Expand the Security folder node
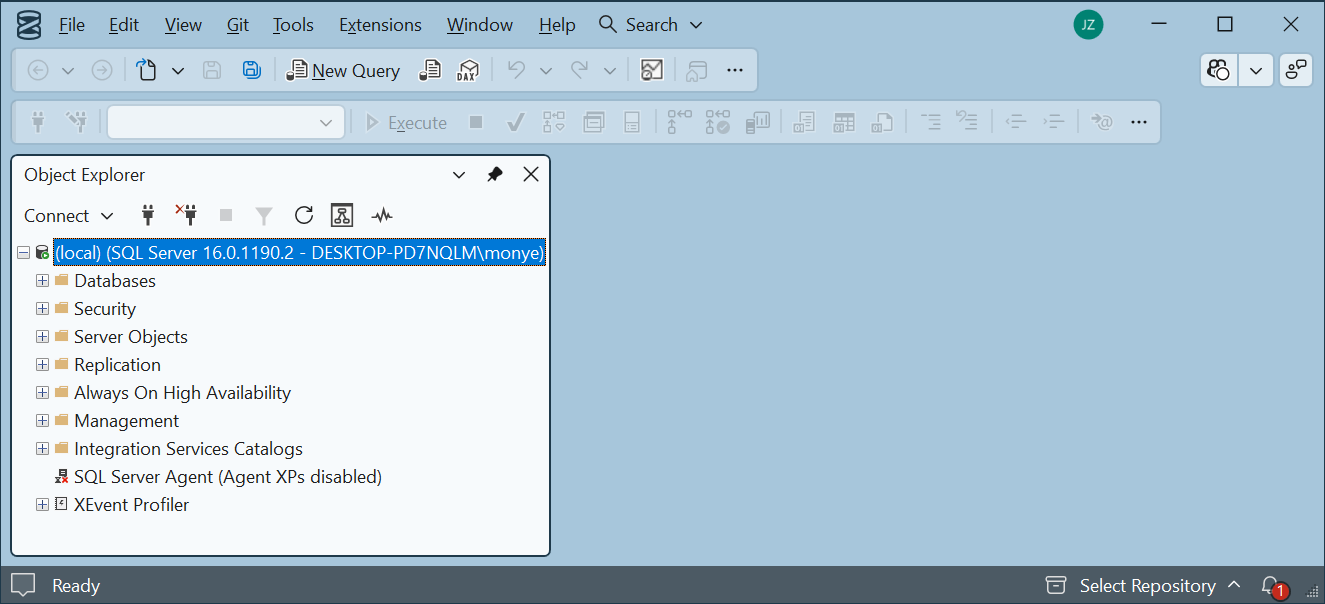The image size is (1325, 604). 42,309
